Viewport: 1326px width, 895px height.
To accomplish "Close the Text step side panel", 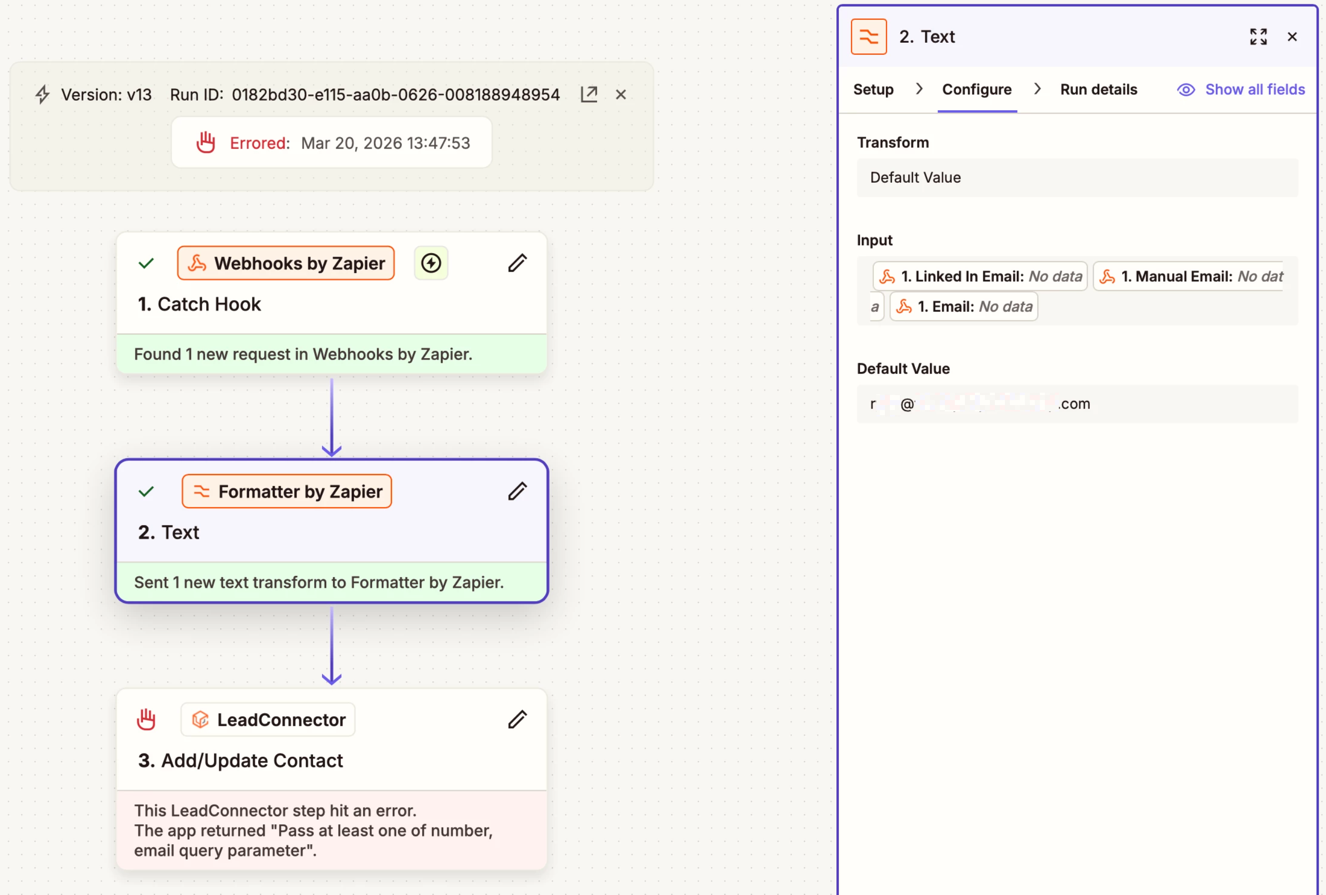I will click(x=1292, y=37).
